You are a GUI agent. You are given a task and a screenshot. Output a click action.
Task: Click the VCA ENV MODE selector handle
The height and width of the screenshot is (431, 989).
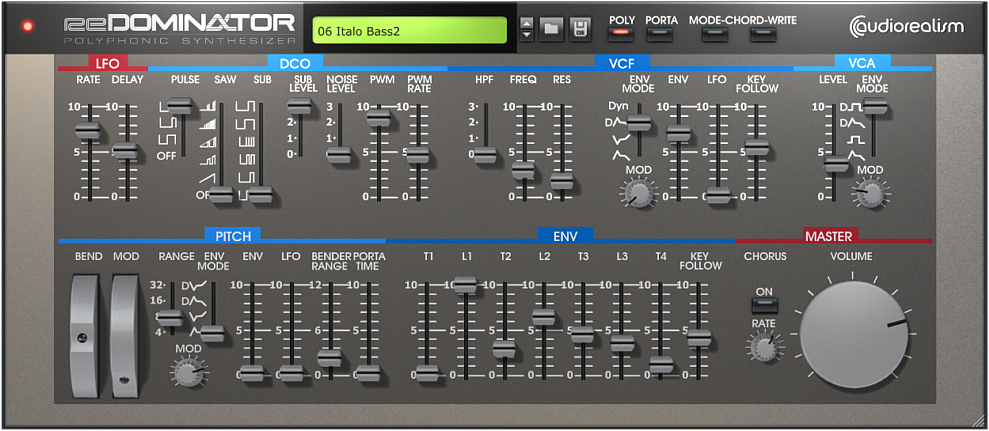click(x=875, y=107)
